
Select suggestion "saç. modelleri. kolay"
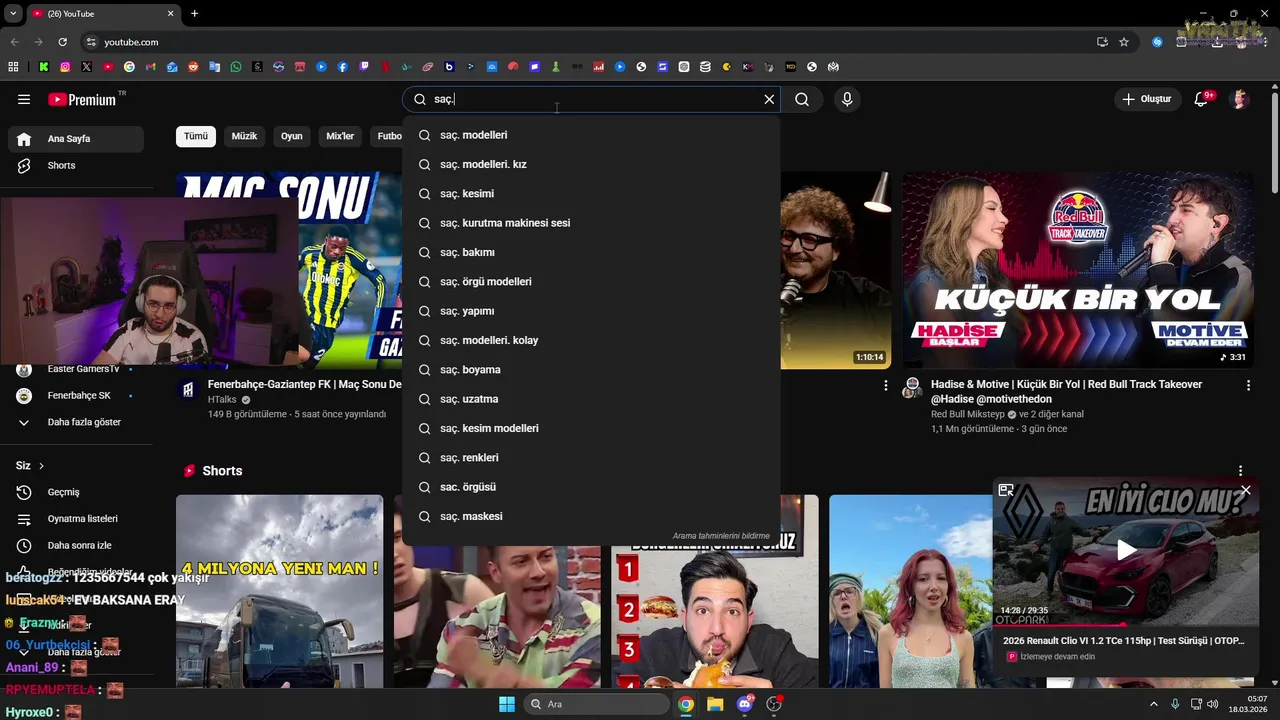coord(591,340)
